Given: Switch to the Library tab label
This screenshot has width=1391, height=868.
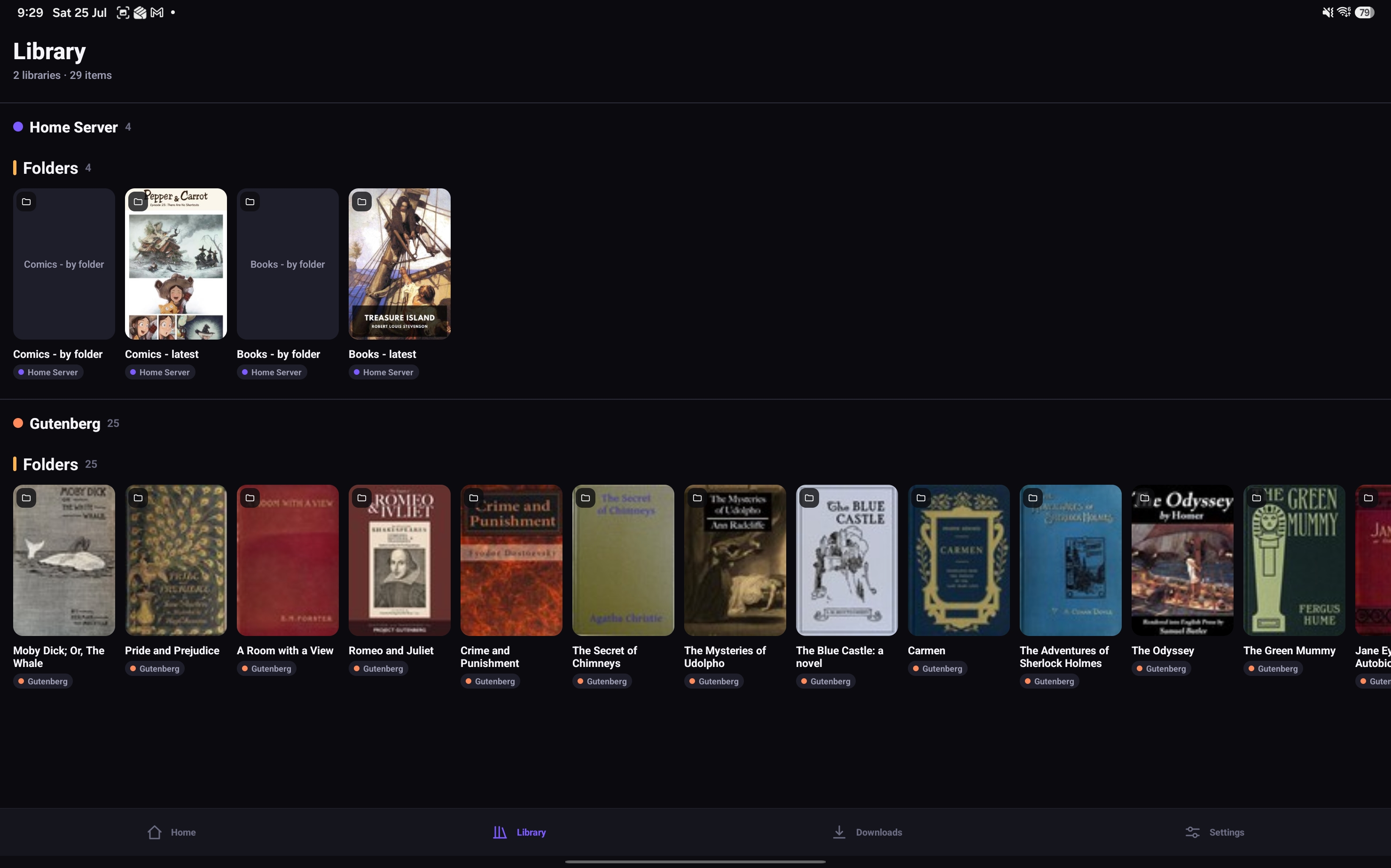Looking at the screenshot, I should coord(531,832).
